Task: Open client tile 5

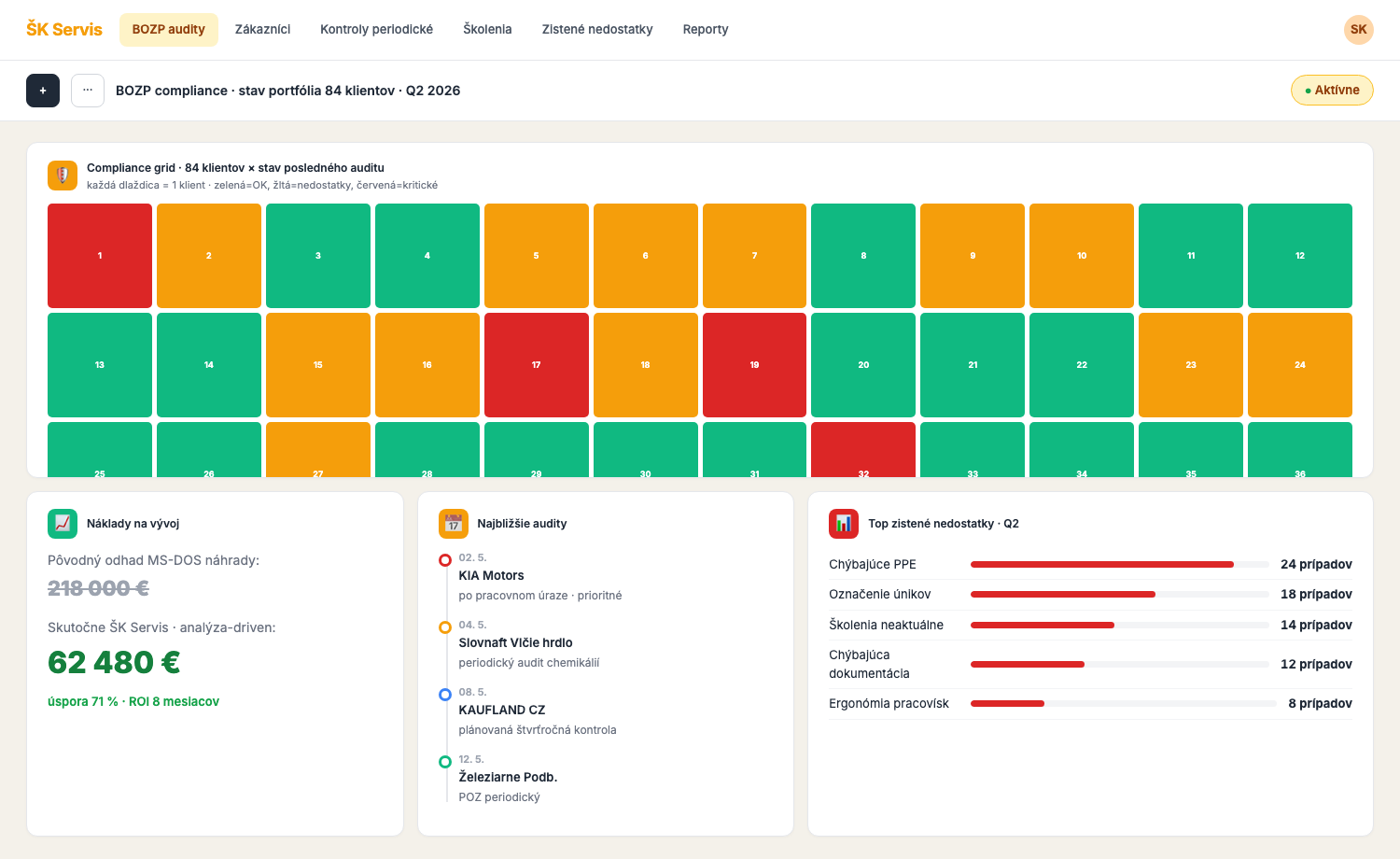Action: point(537,256)
